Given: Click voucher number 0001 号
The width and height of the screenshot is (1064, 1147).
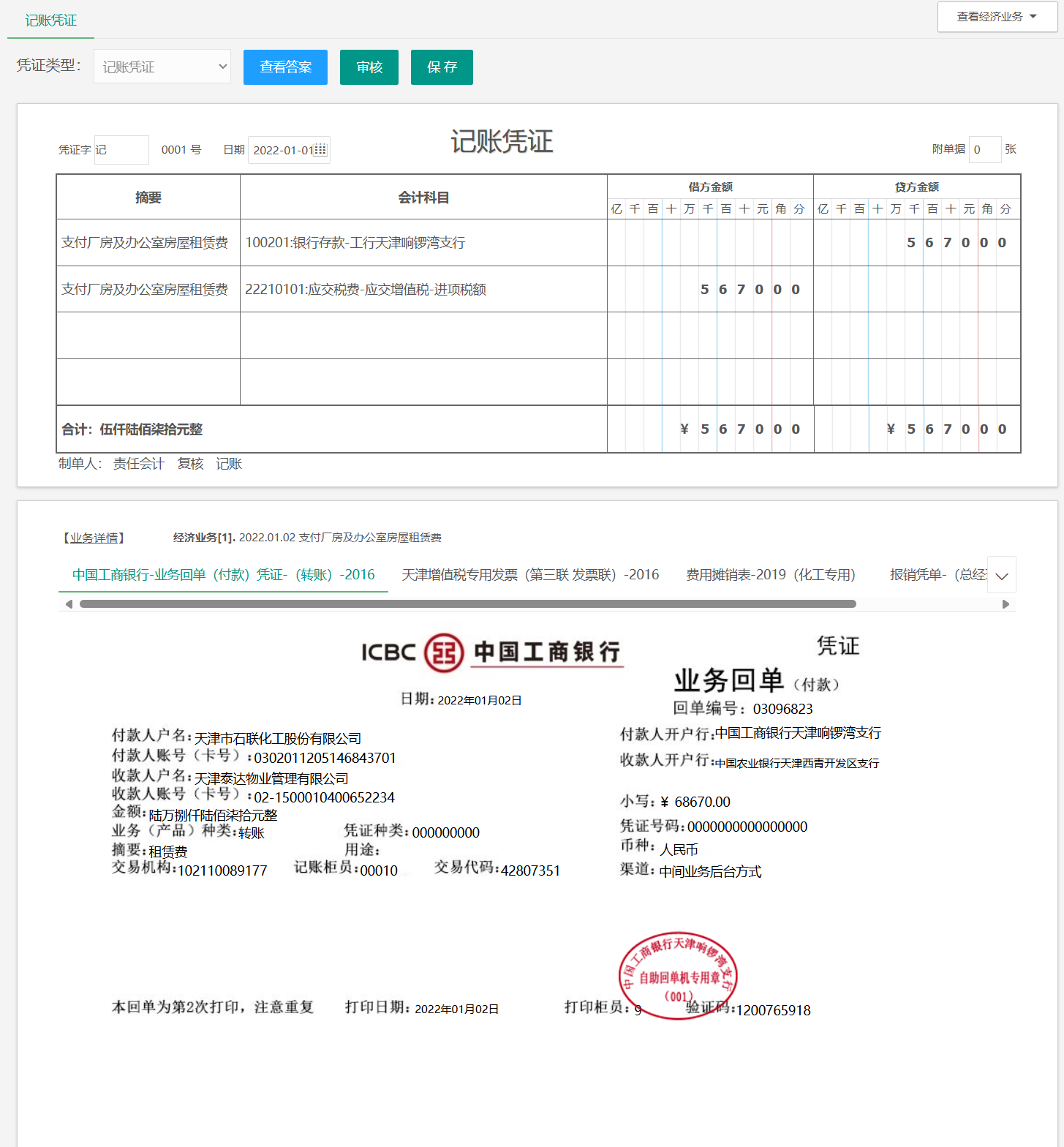Looking at the screenshot, I should 181,150.
